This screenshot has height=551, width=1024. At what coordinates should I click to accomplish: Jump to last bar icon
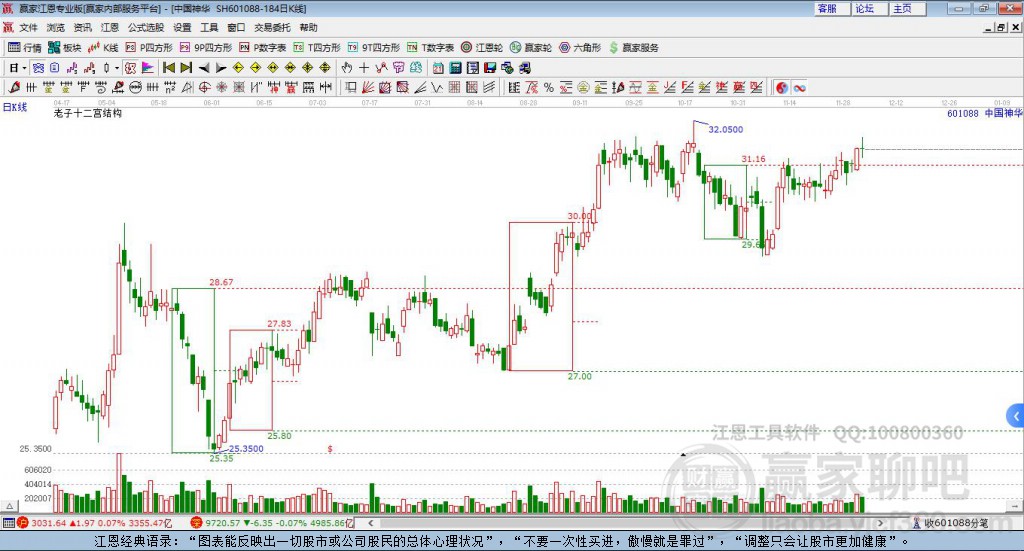(186, 68)
